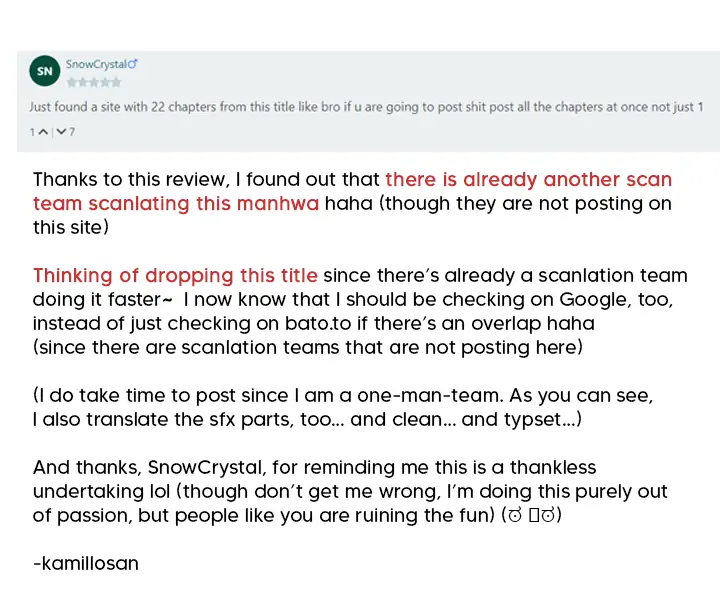Click the downvote count number 7
This screenshot has width=720, height=602.
click(x=72, y=132)
